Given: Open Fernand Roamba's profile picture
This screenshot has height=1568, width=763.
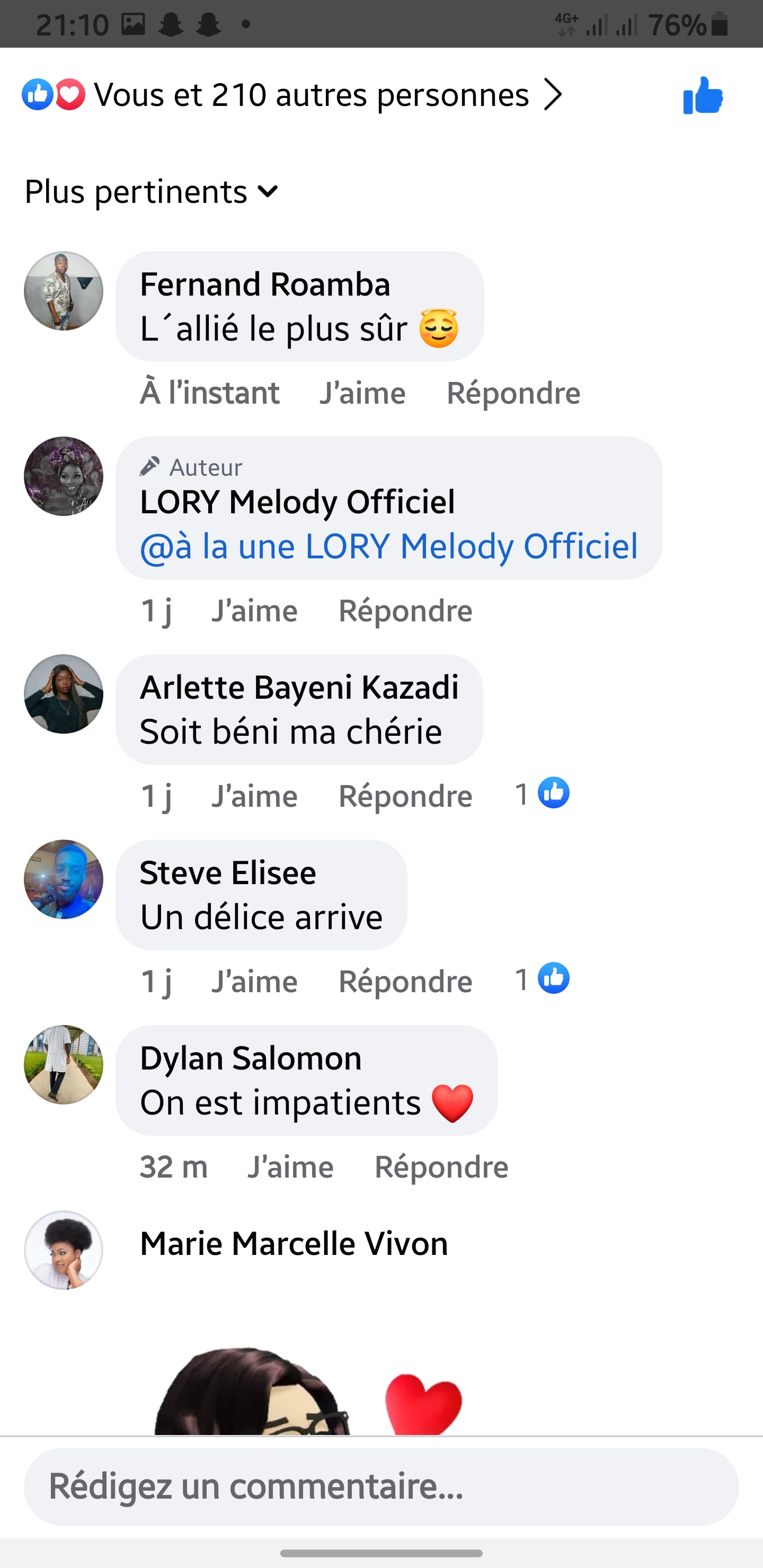Looking at the screenshot, I should click(64, 291).
